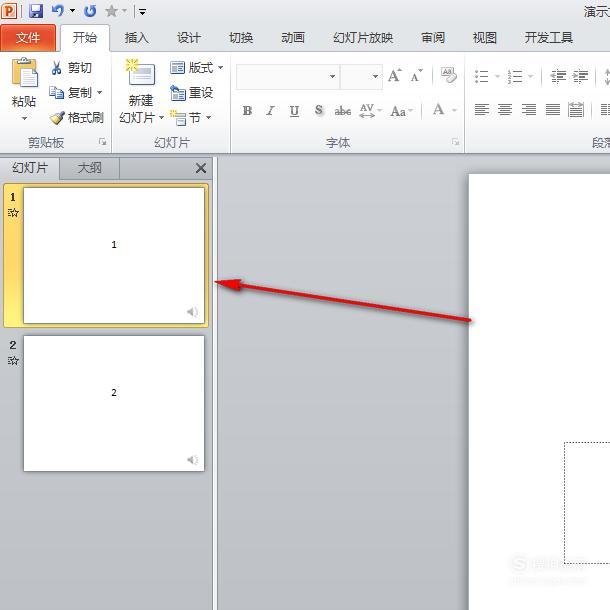Toggle Center text alignment
Image resolution: width=610 pixels, height=610 pixels.
click(x=505, y=110)
